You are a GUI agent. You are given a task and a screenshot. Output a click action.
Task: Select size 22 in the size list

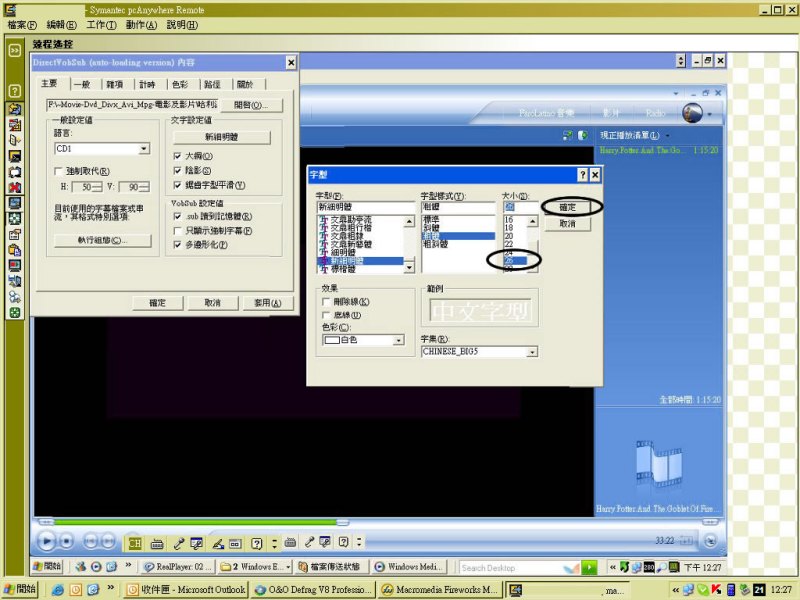coord(509,244)
